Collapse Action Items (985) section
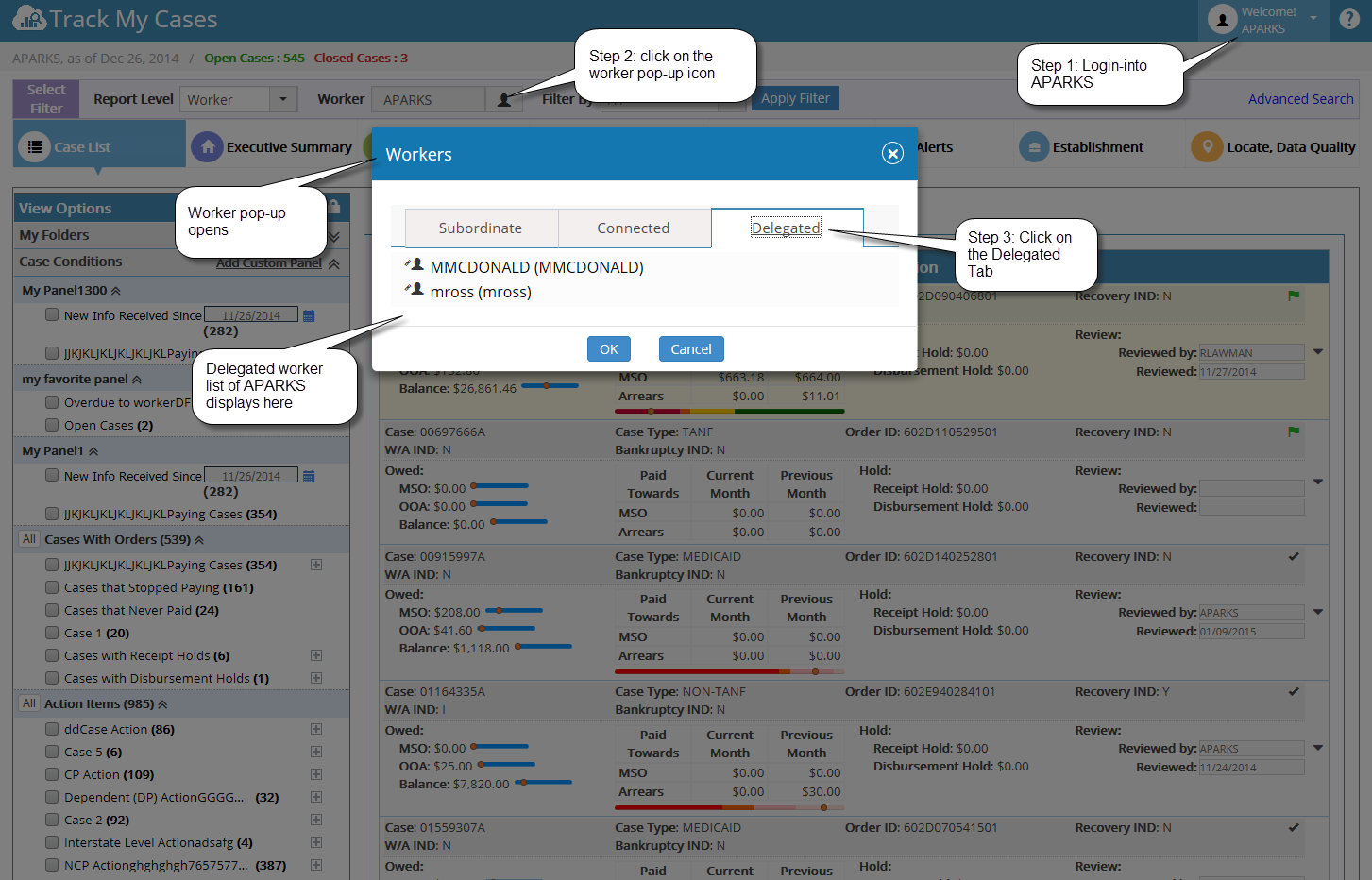Image resolution: width=1372 pixels, height=880 pixels. [162, 704]
